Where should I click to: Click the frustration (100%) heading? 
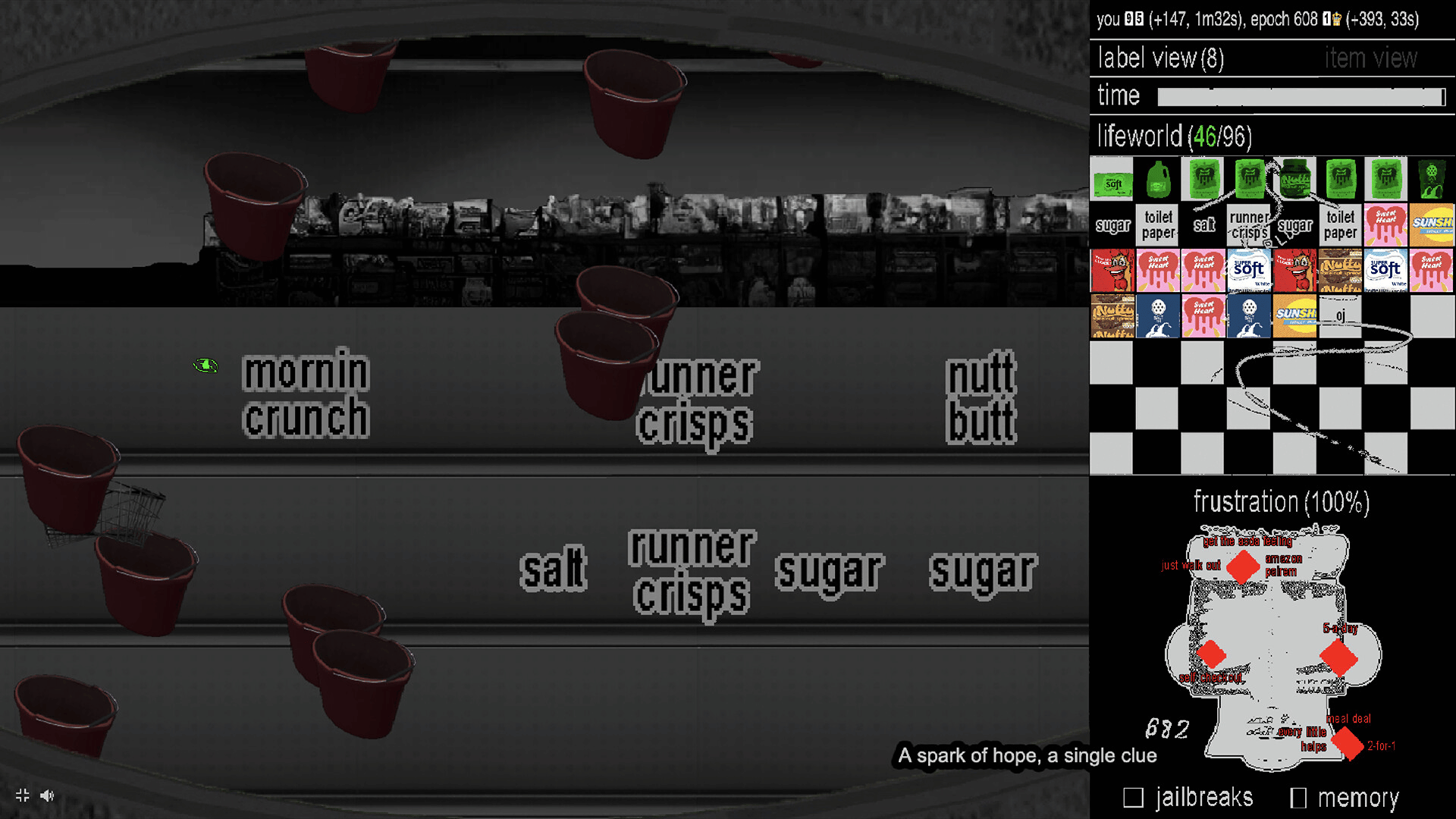1281,502
